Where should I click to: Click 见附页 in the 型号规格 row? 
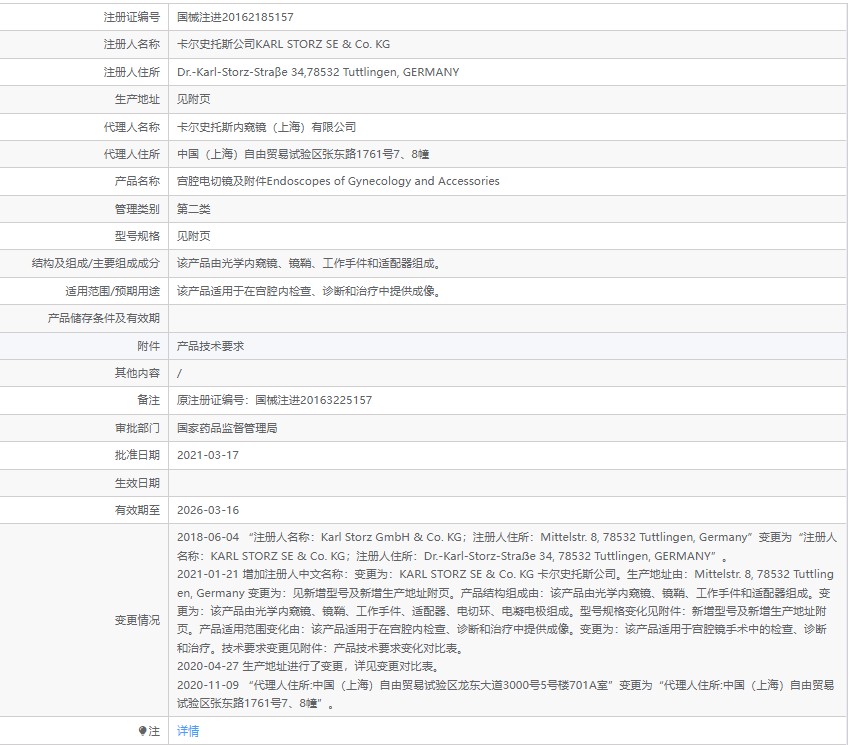(194, 236)
